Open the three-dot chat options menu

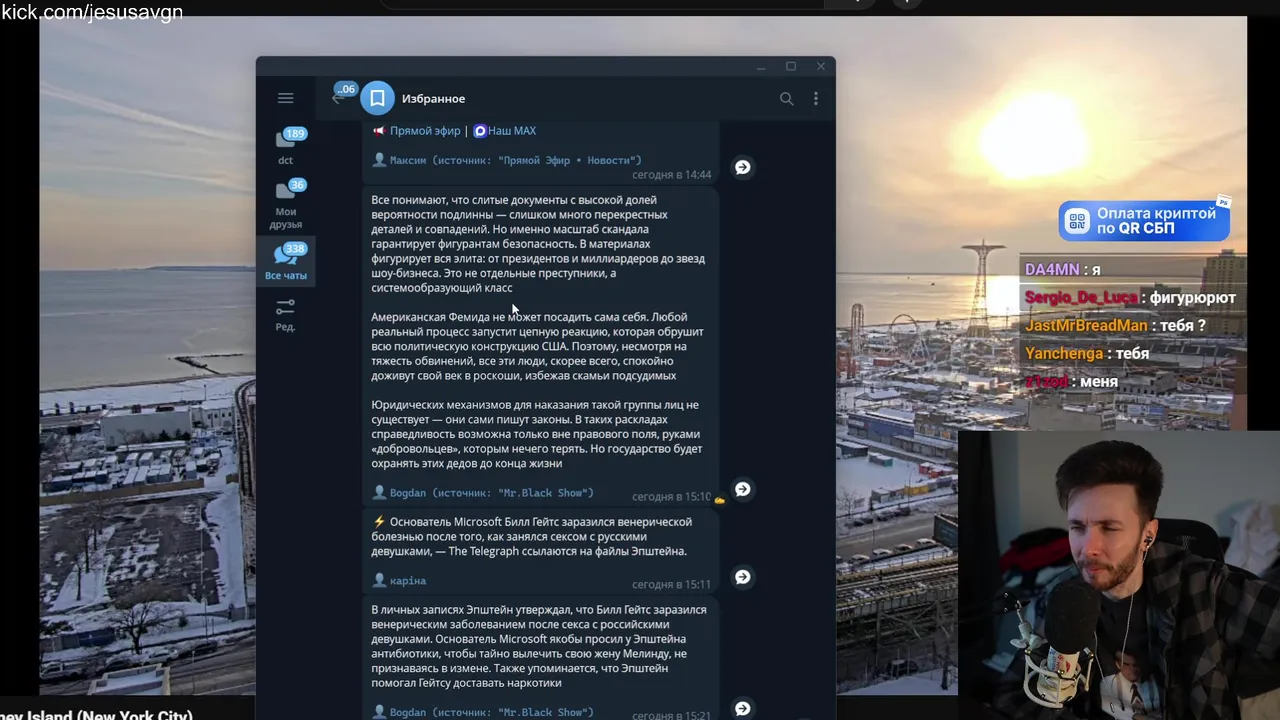815,98
